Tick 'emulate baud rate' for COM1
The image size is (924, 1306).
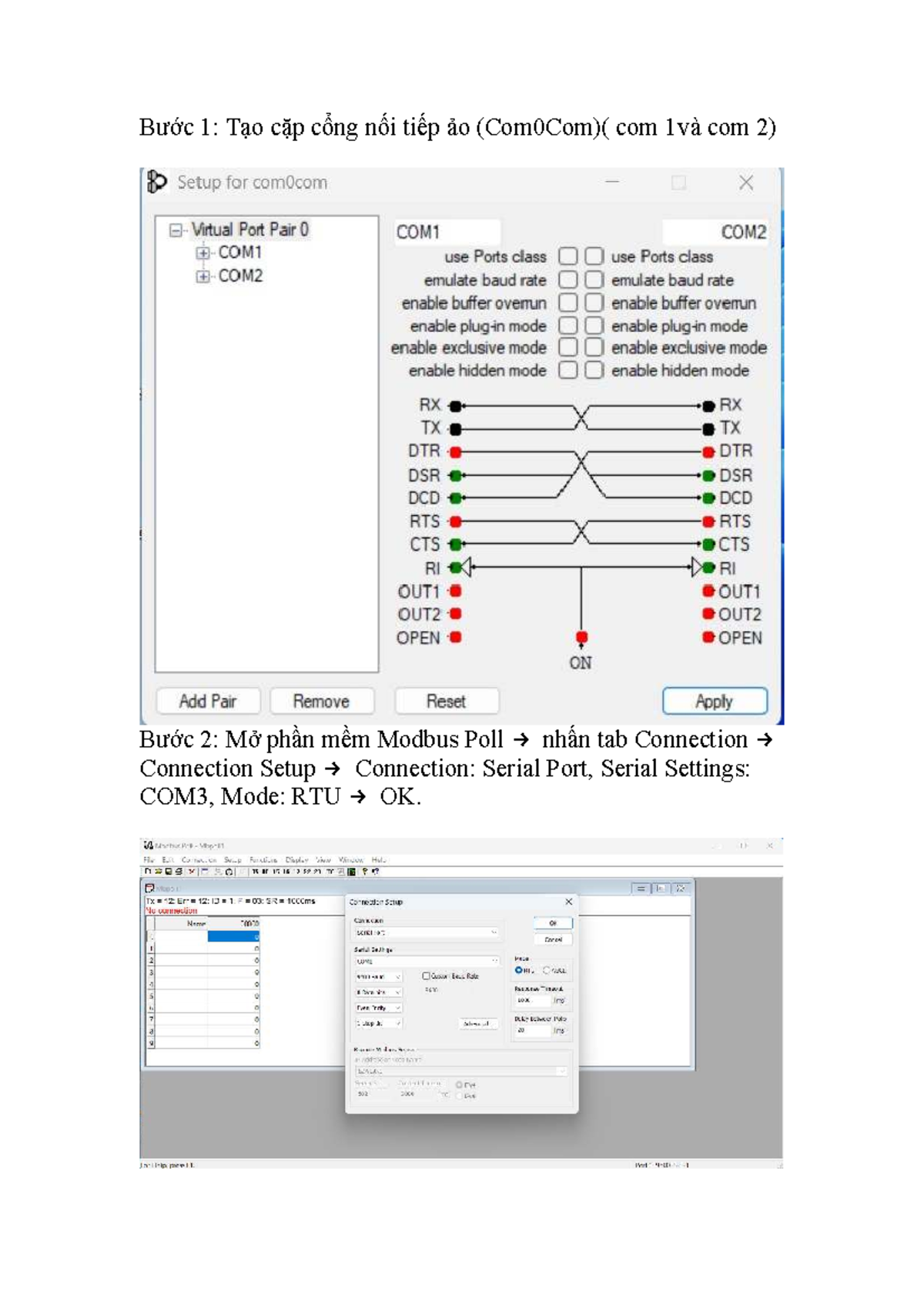point(568,279)
